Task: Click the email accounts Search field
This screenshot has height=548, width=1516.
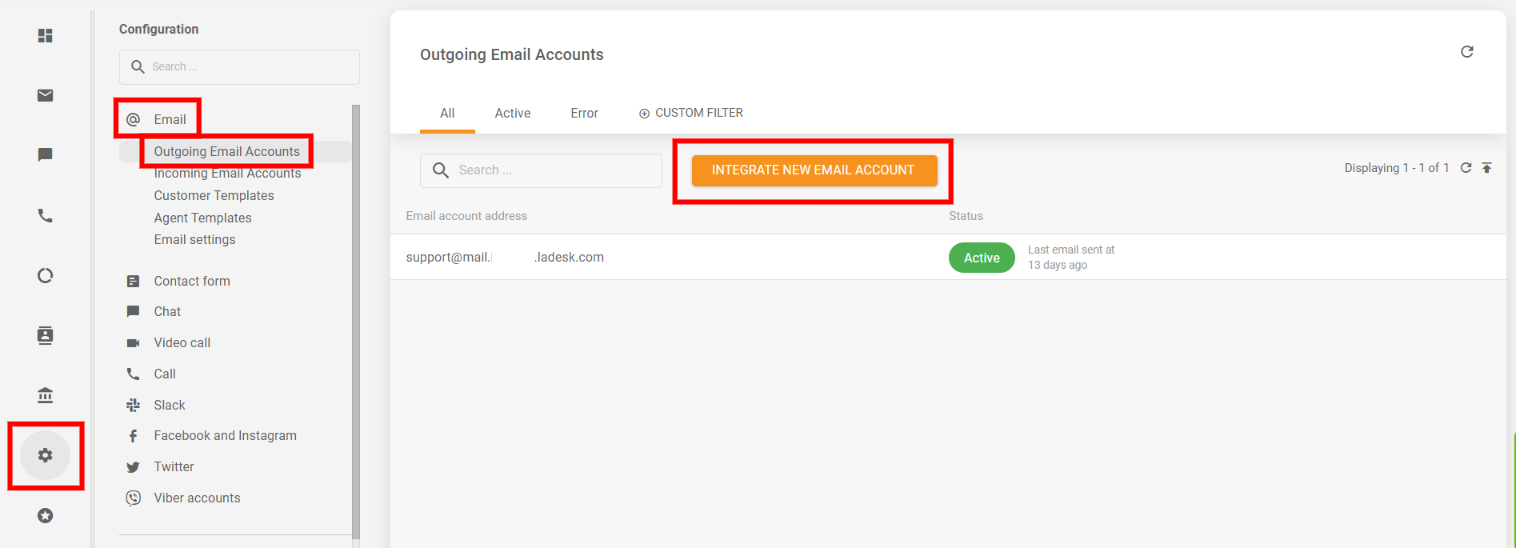Action: point(541,170)
